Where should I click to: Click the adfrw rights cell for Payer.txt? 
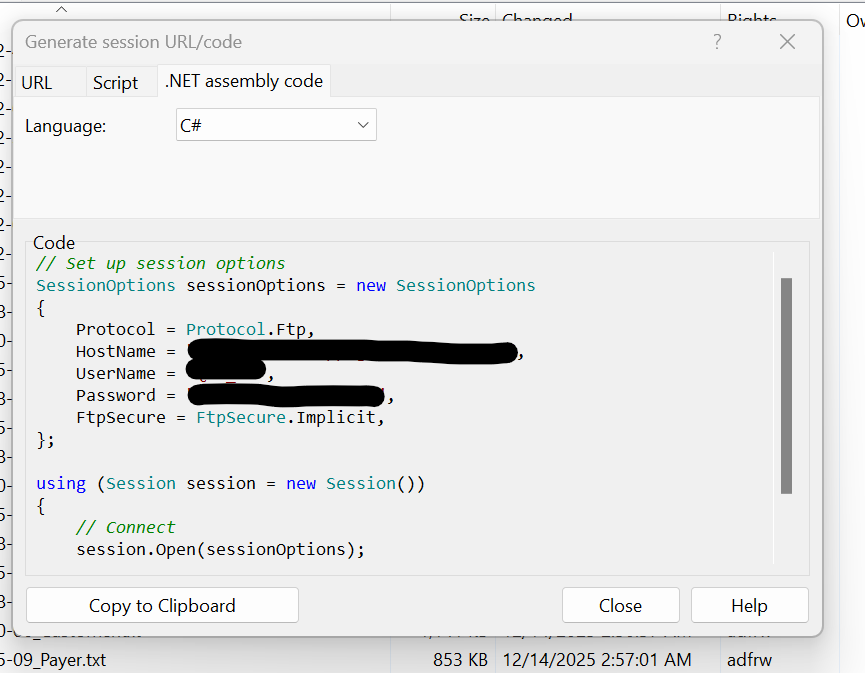click(750, 660)
